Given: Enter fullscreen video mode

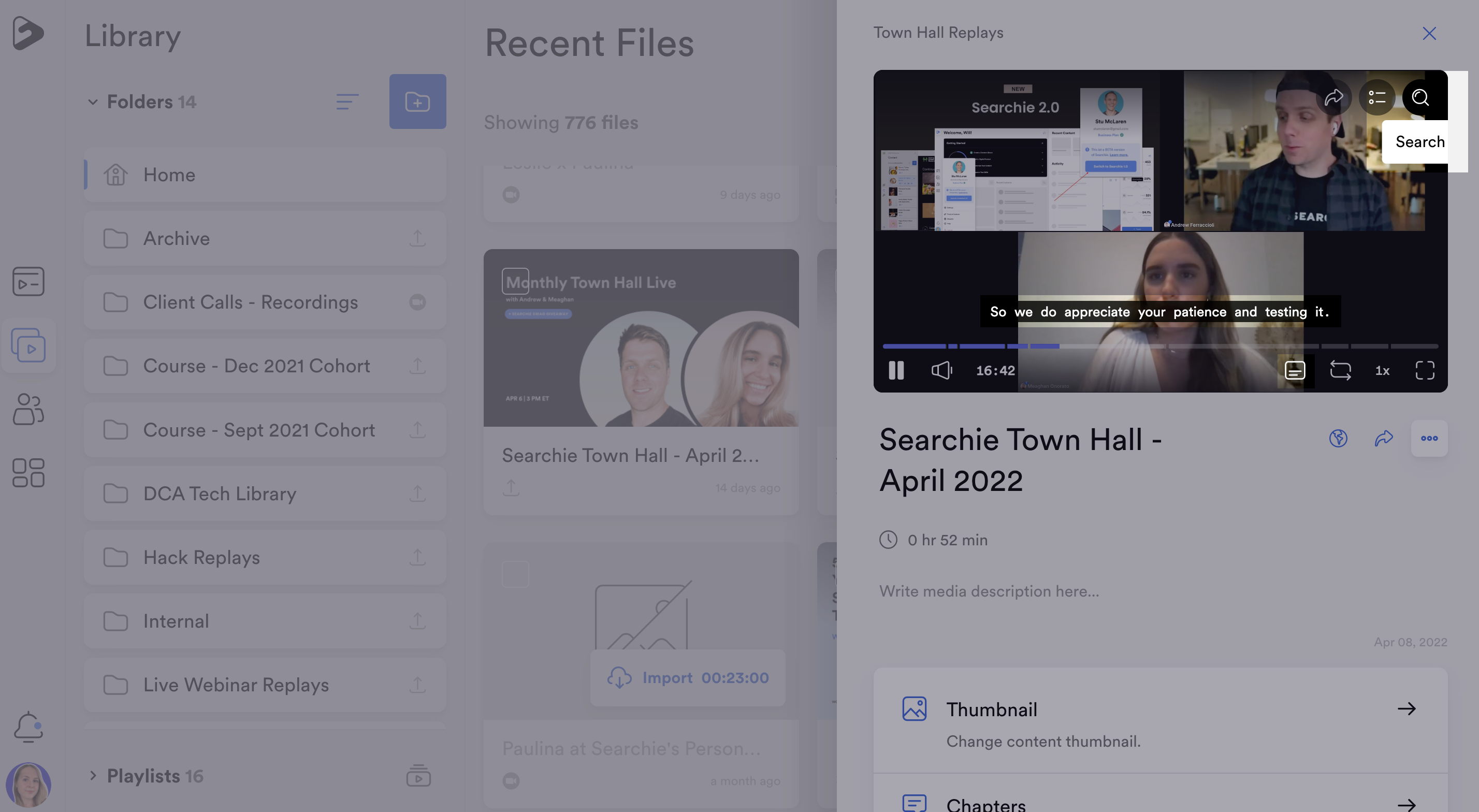Looking at the screenshot, I should coord(1425,370).
